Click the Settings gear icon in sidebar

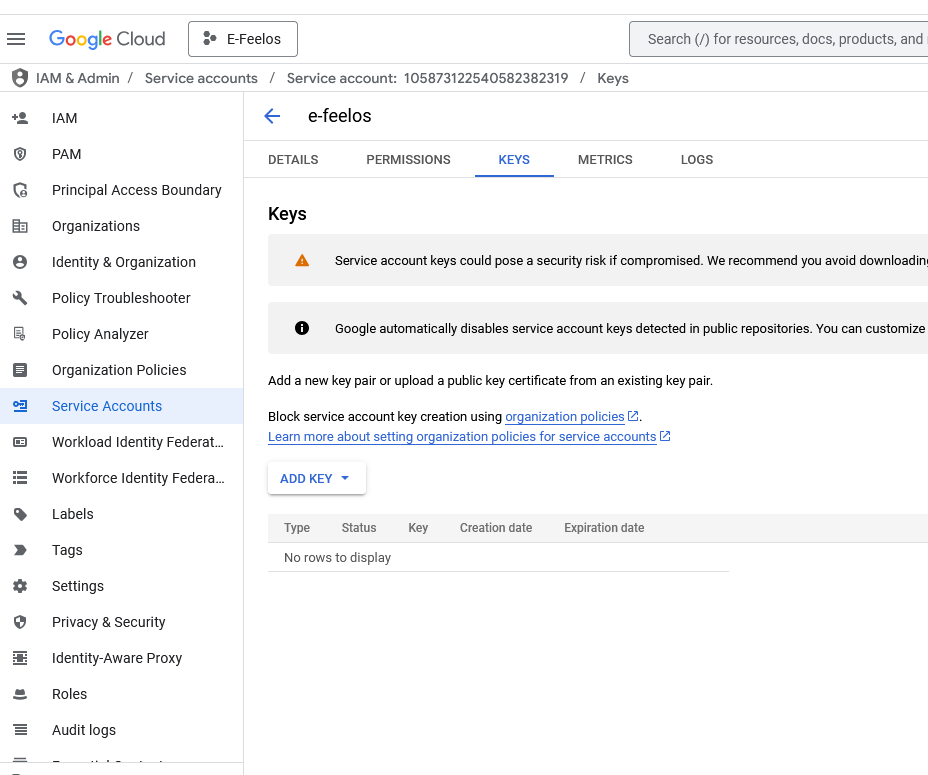pyautogui.click(x=20, y=586)
